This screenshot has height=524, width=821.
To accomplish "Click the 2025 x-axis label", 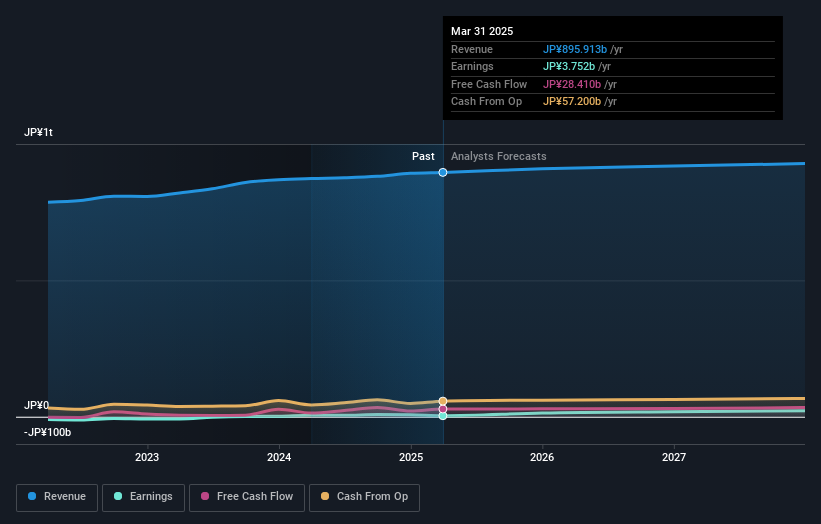I will tap(411, 457).
